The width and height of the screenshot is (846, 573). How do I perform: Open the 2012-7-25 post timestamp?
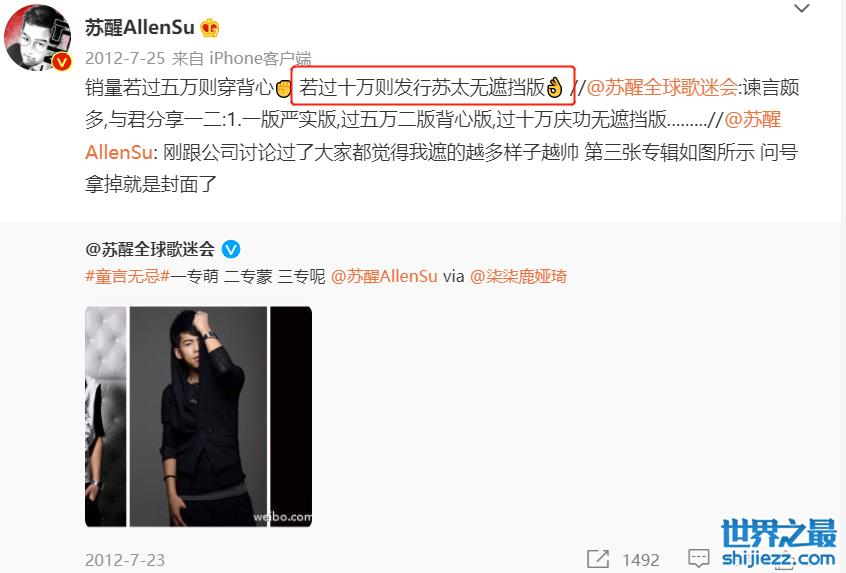pos(125,58)
